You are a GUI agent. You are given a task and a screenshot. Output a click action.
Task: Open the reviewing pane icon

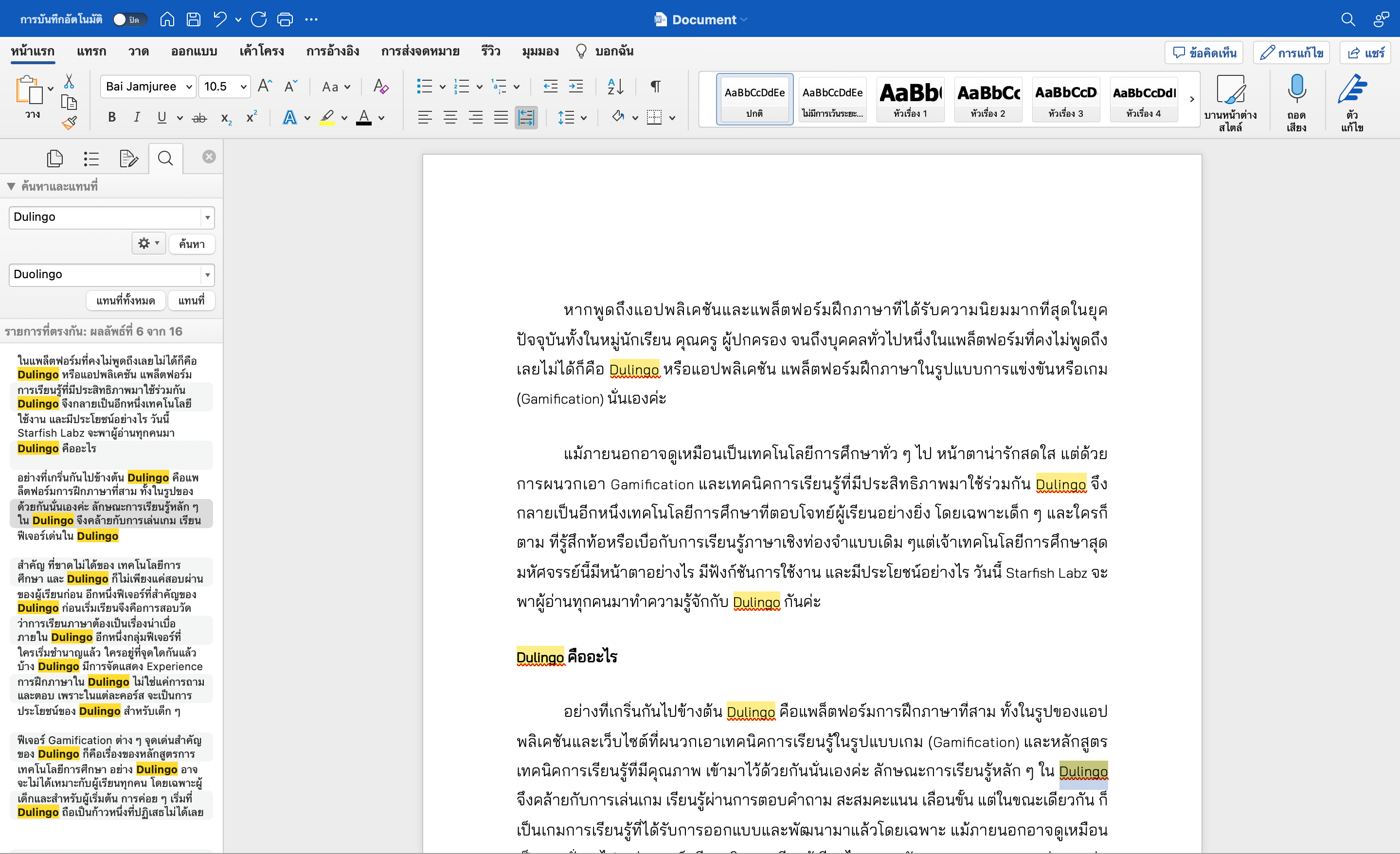coord(129,158)
